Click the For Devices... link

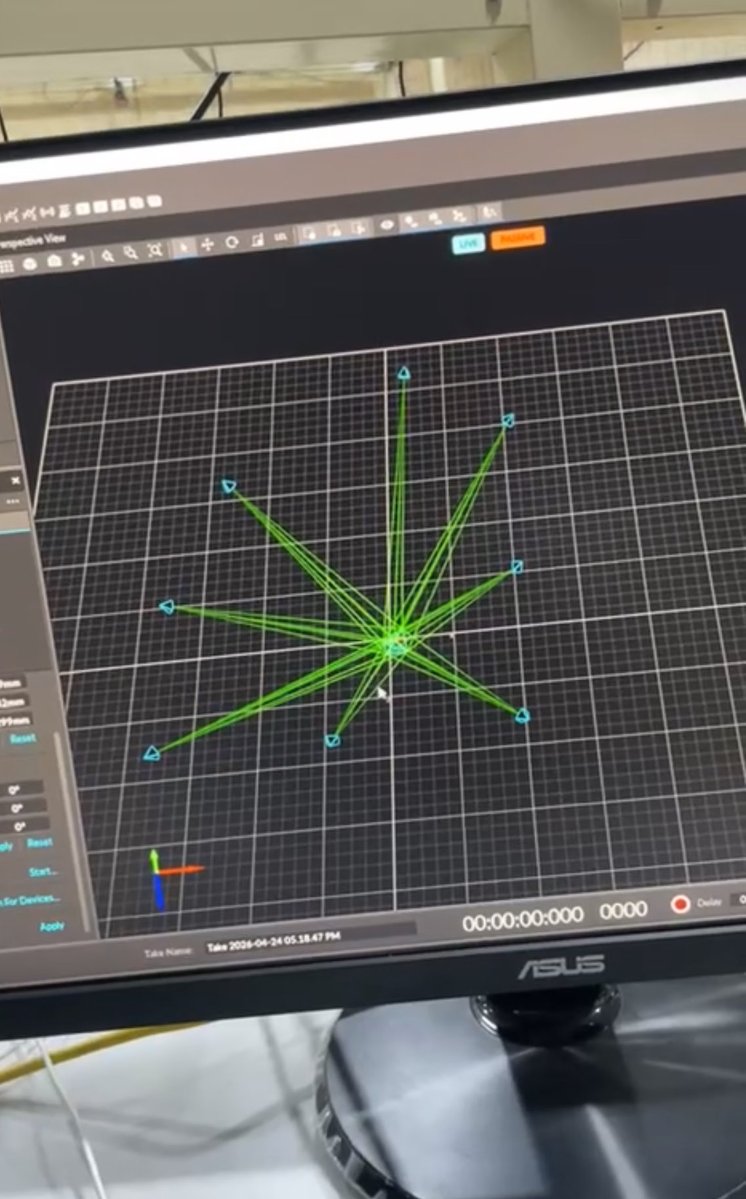tap(29, 900)
